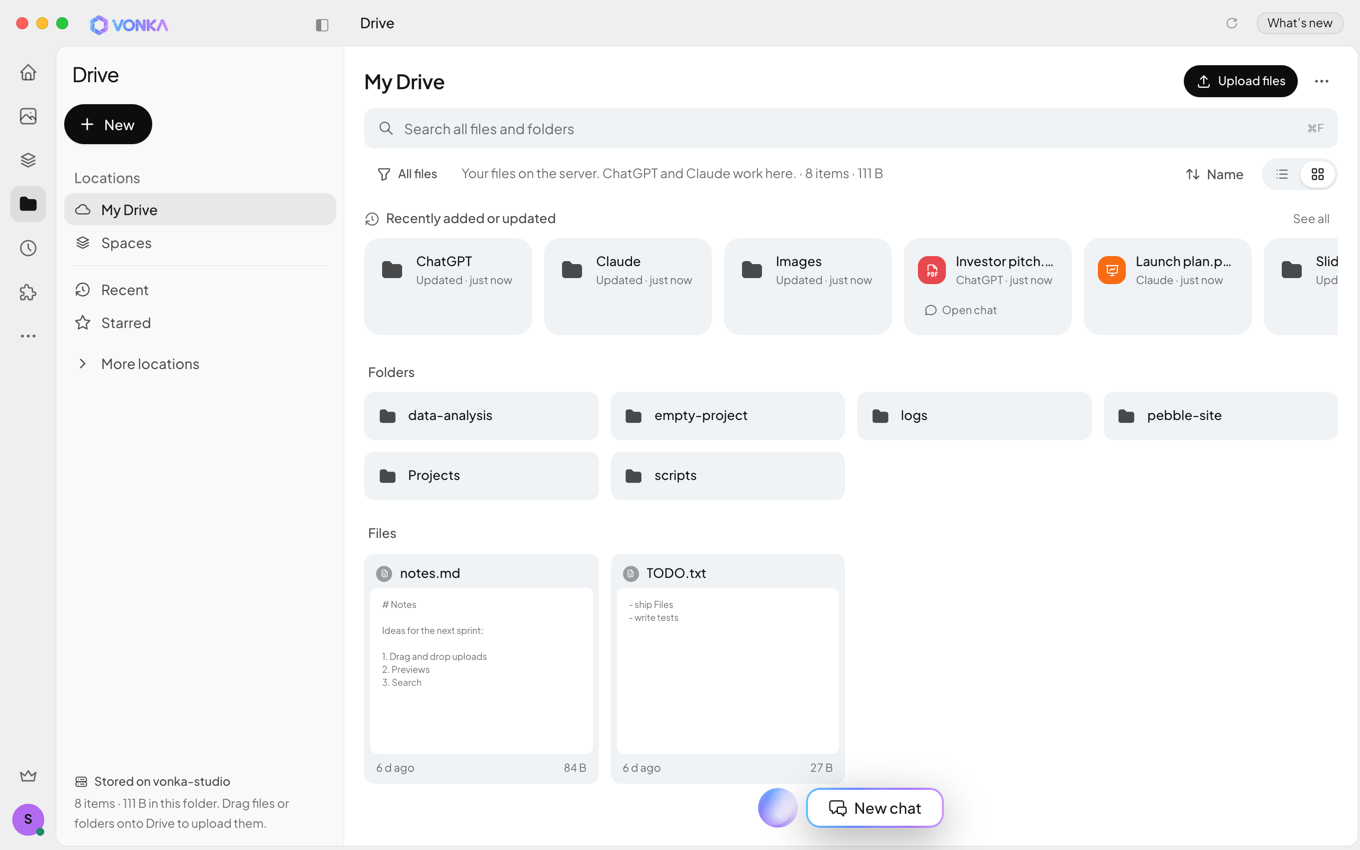Click the crown upgrade icon
1360x850 pixels.
(x=28, y=776)
